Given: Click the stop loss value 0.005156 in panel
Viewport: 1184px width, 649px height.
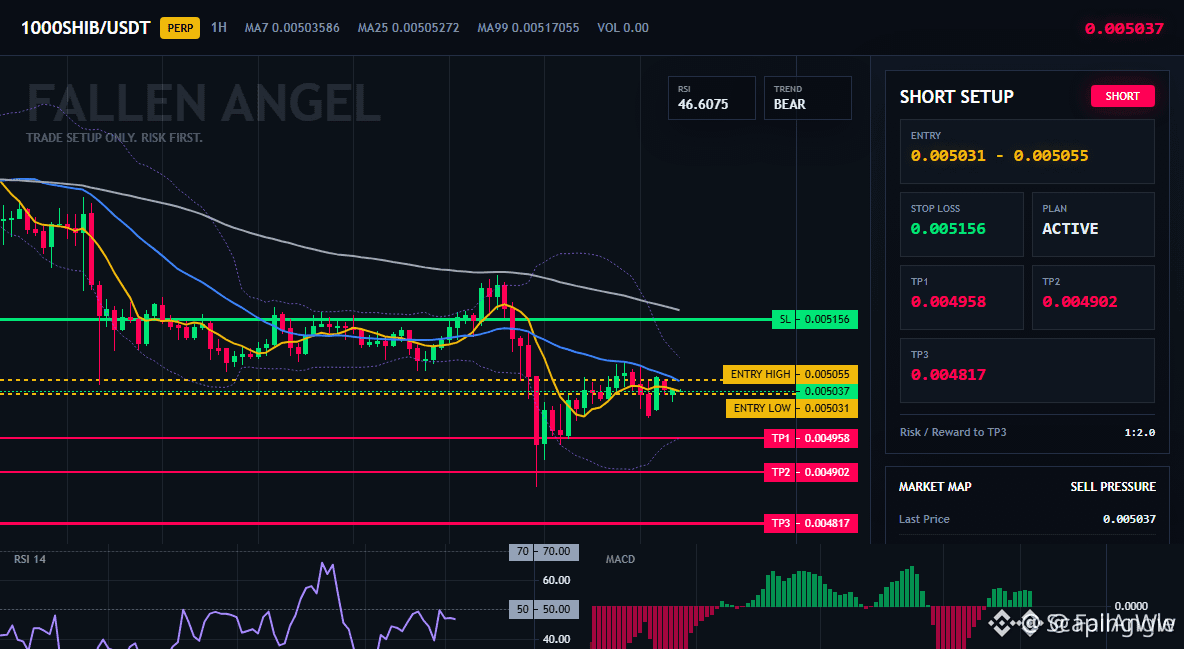Looking at the screenshot, I should 948,228.
